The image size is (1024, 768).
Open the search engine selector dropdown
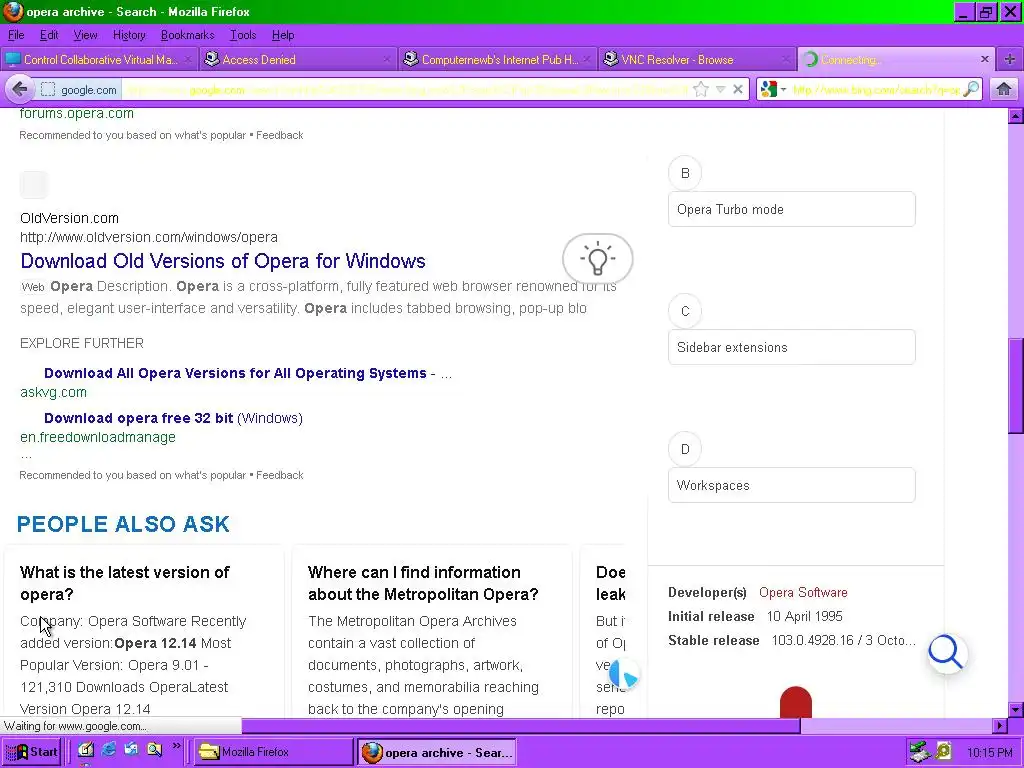coord(773,89)
